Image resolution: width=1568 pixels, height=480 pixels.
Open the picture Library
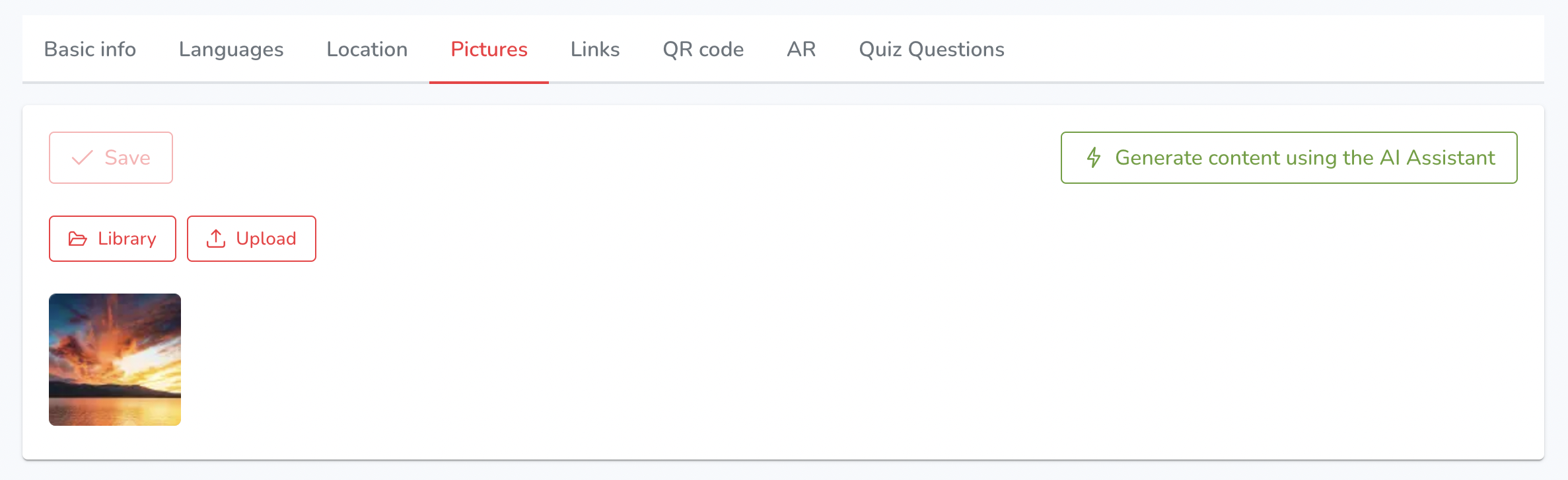(x=112, y=239)
